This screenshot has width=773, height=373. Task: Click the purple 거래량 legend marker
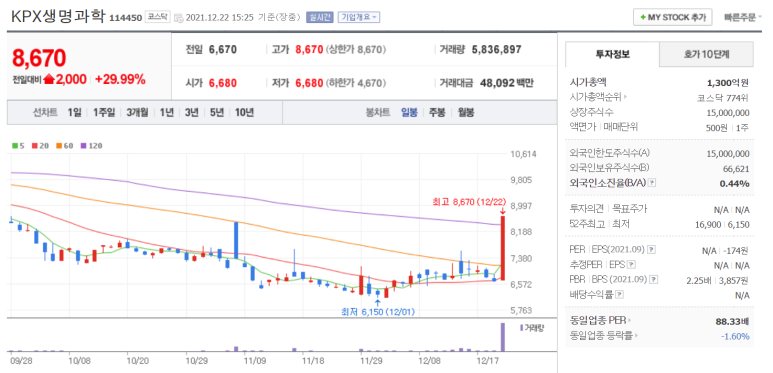pos(521,327)
